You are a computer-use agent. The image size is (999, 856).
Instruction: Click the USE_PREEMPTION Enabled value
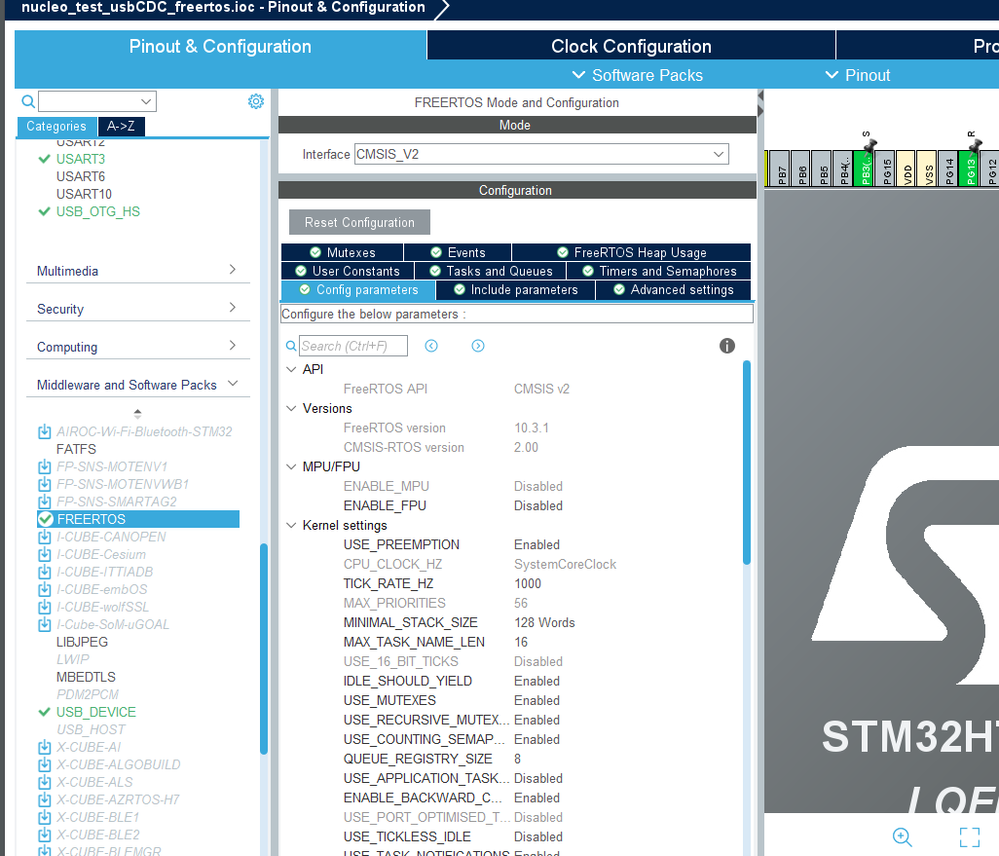coord(537,545)
